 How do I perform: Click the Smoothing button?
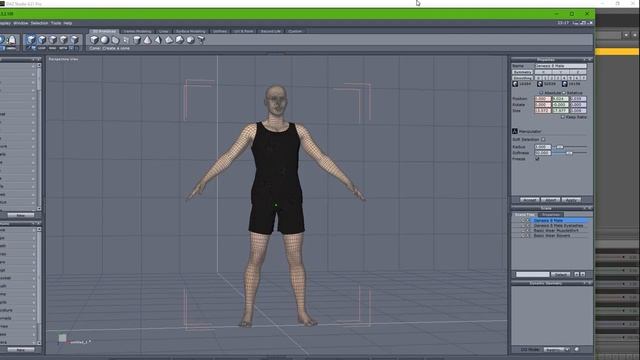(x=523, y=78)
